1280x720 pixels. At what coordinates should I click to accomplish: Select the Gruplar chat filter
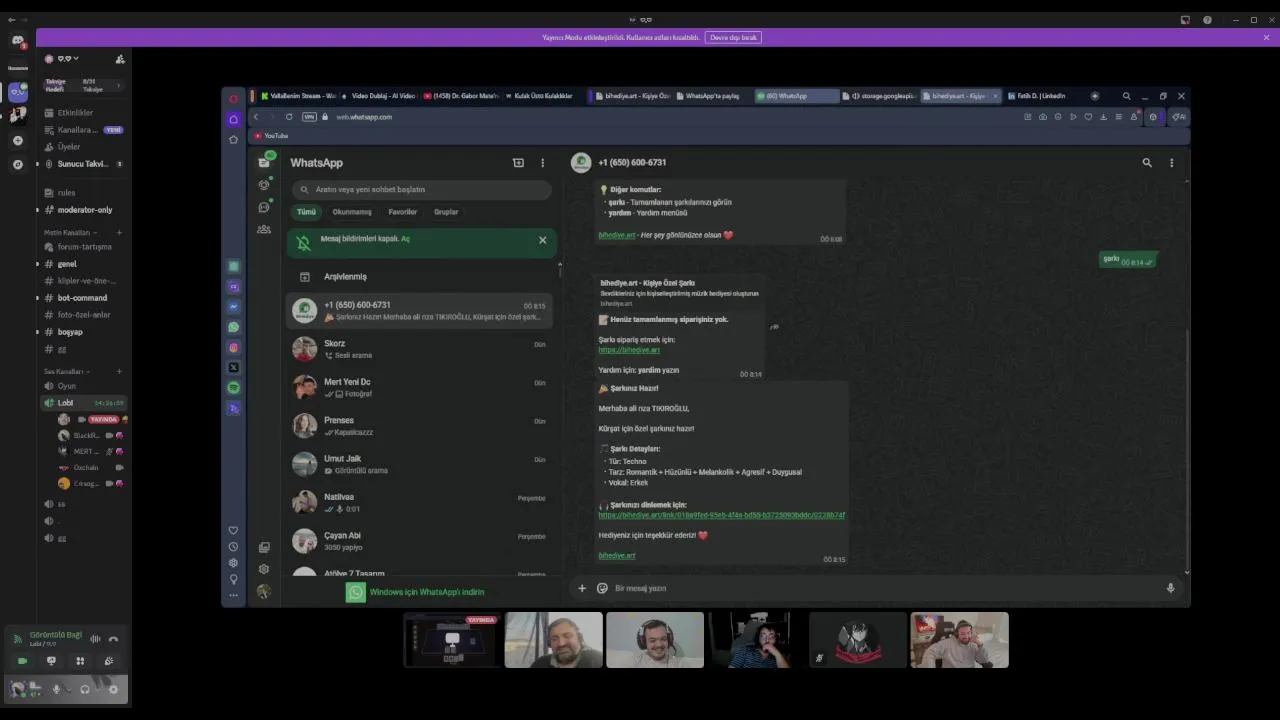point(446,212)
